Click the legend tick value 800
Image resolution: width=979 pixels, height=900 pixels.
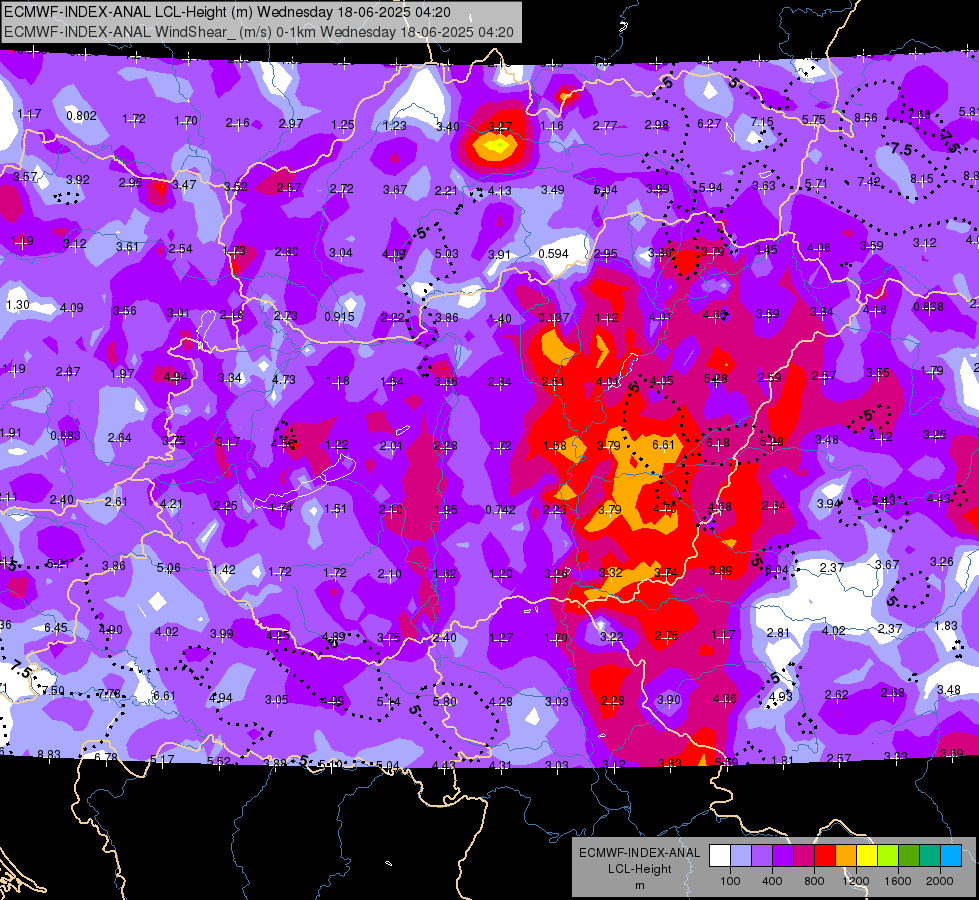point(814,881)
